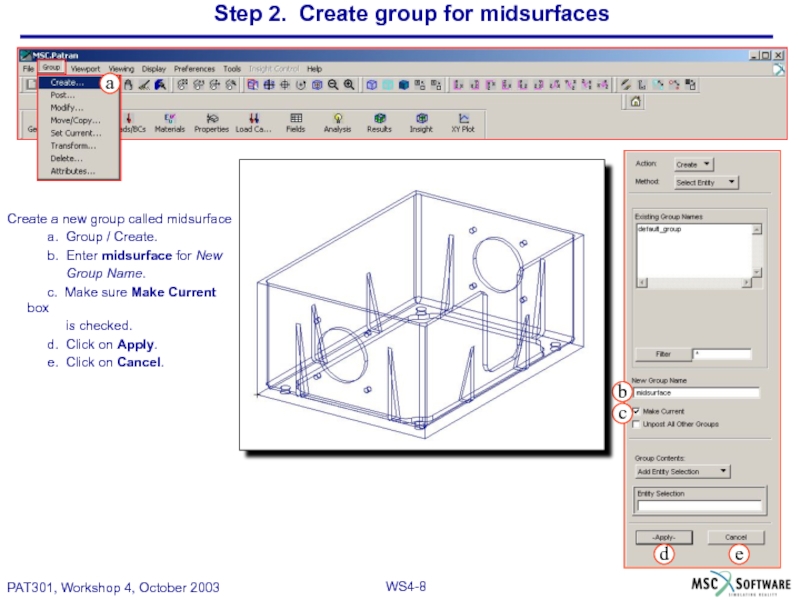The width and height of the screenshot is (800, 600).
Task: Click the New Group Name input field
Action: [x=696, y=393]
